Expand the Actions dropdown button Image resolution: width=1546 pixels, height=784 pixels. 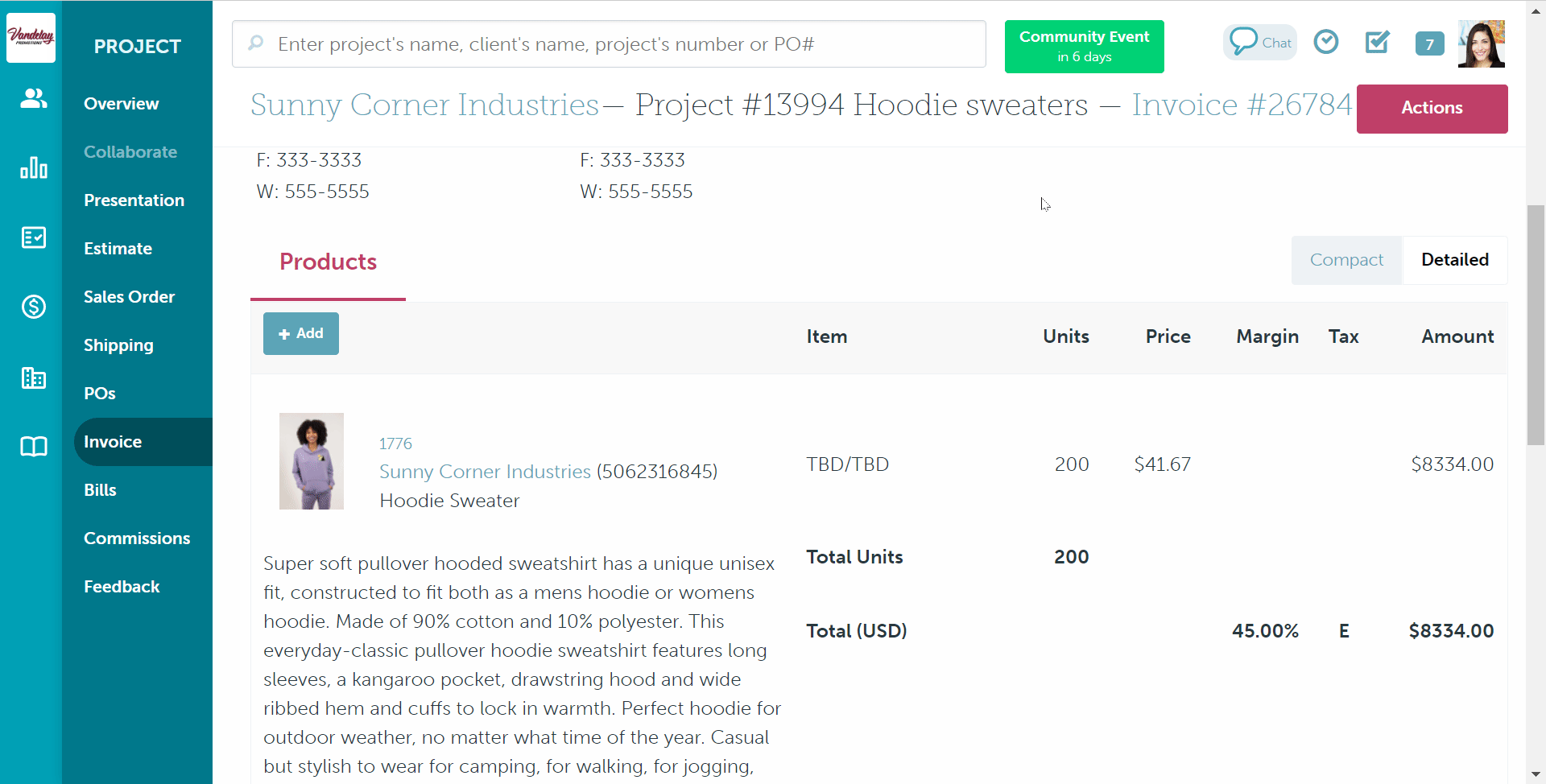pos(1432,108)
